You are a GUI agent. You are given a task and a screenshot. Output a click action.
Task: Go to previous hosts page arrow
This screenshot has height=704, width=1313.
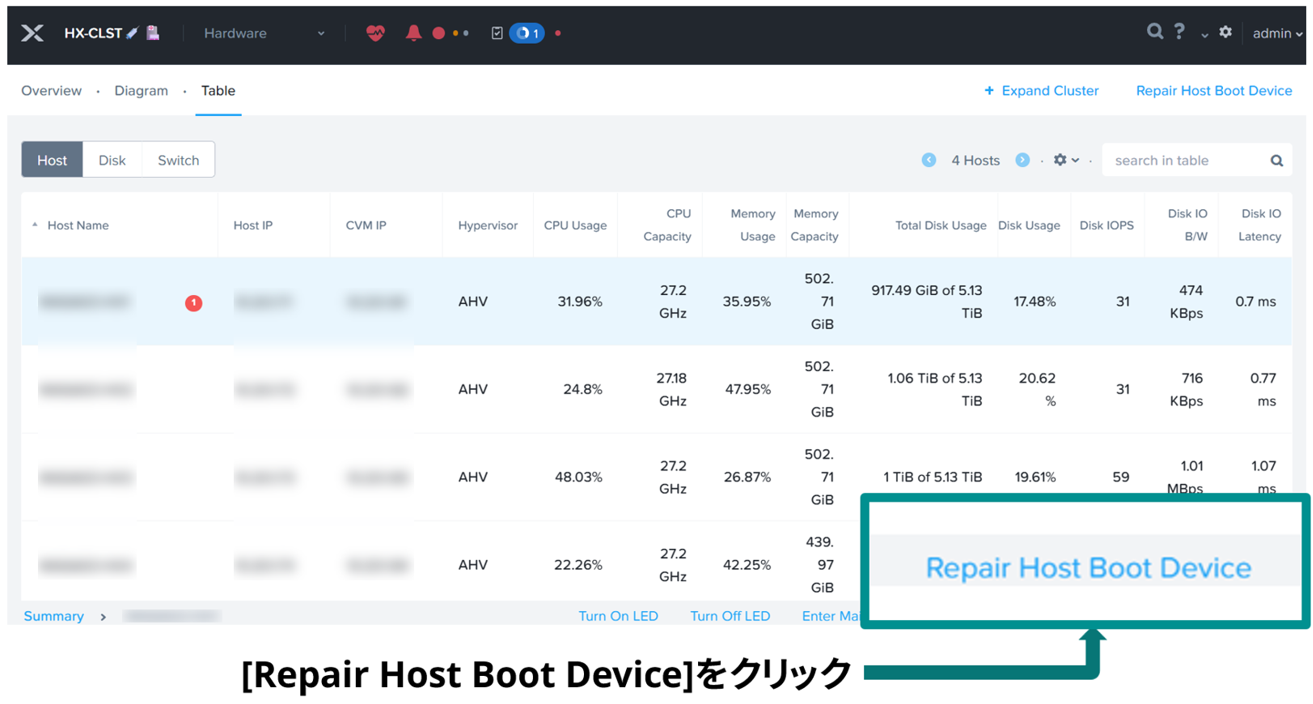pyautogui.click(x=929, y=160)
